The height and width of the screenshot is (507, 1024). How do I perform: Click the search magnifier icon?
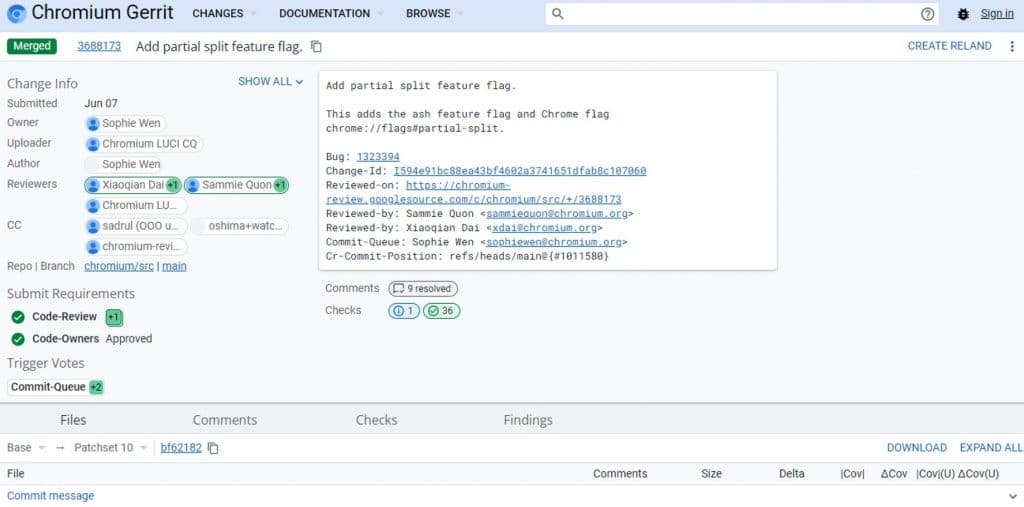[557, 14]
